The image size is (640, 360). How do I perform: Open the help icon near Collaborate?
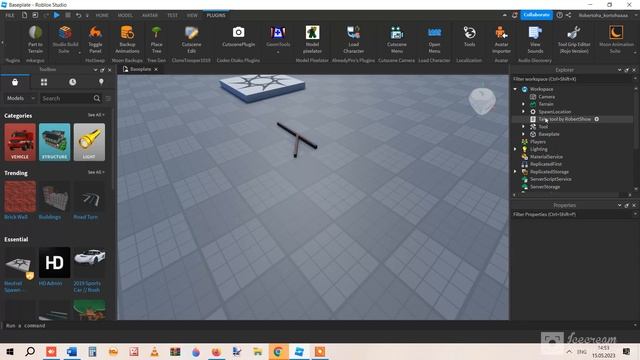[x=560, y=15]
